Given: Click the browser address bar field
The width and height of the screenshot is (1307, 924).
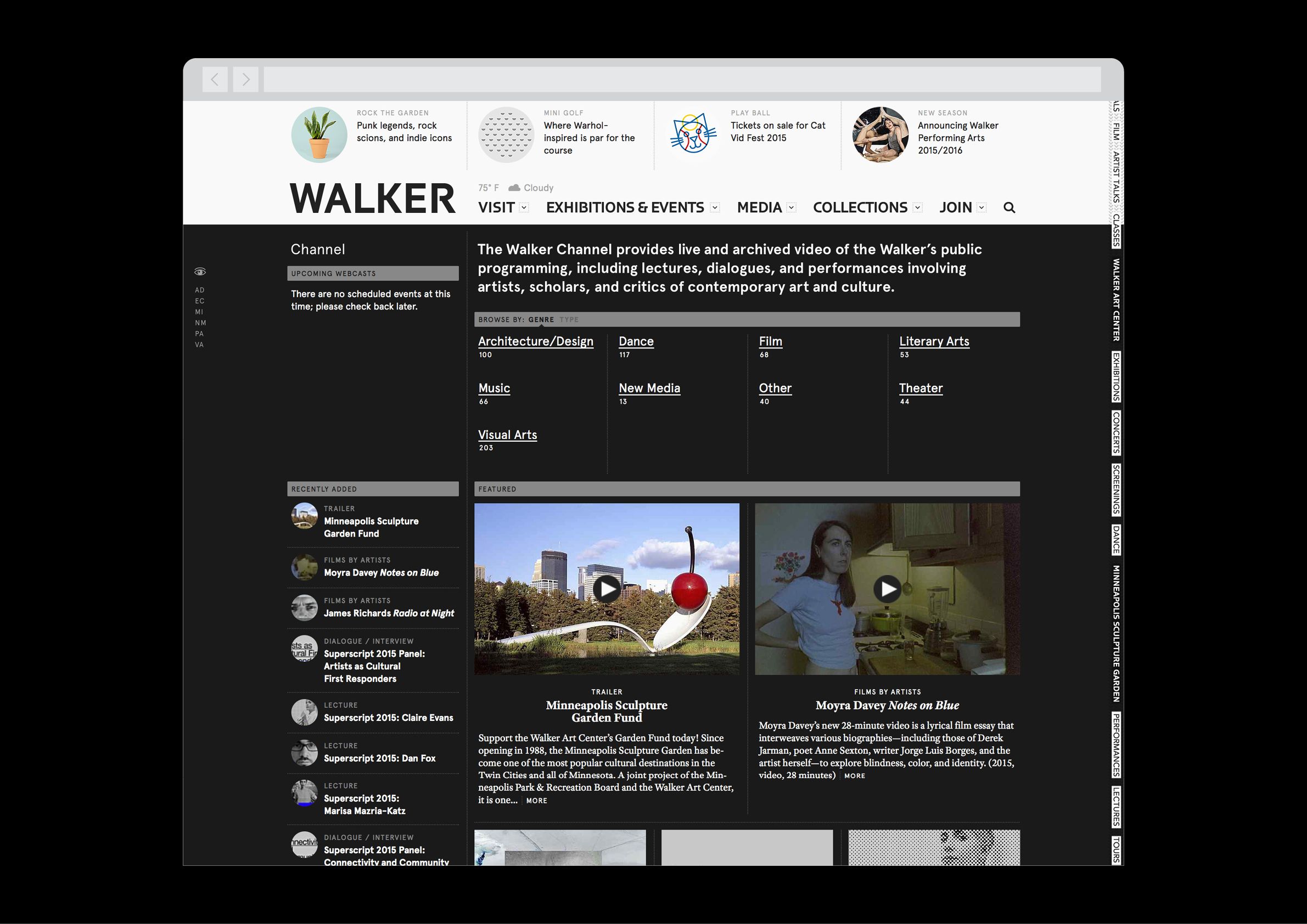Looking at the screenshot, I should [682, 79].
